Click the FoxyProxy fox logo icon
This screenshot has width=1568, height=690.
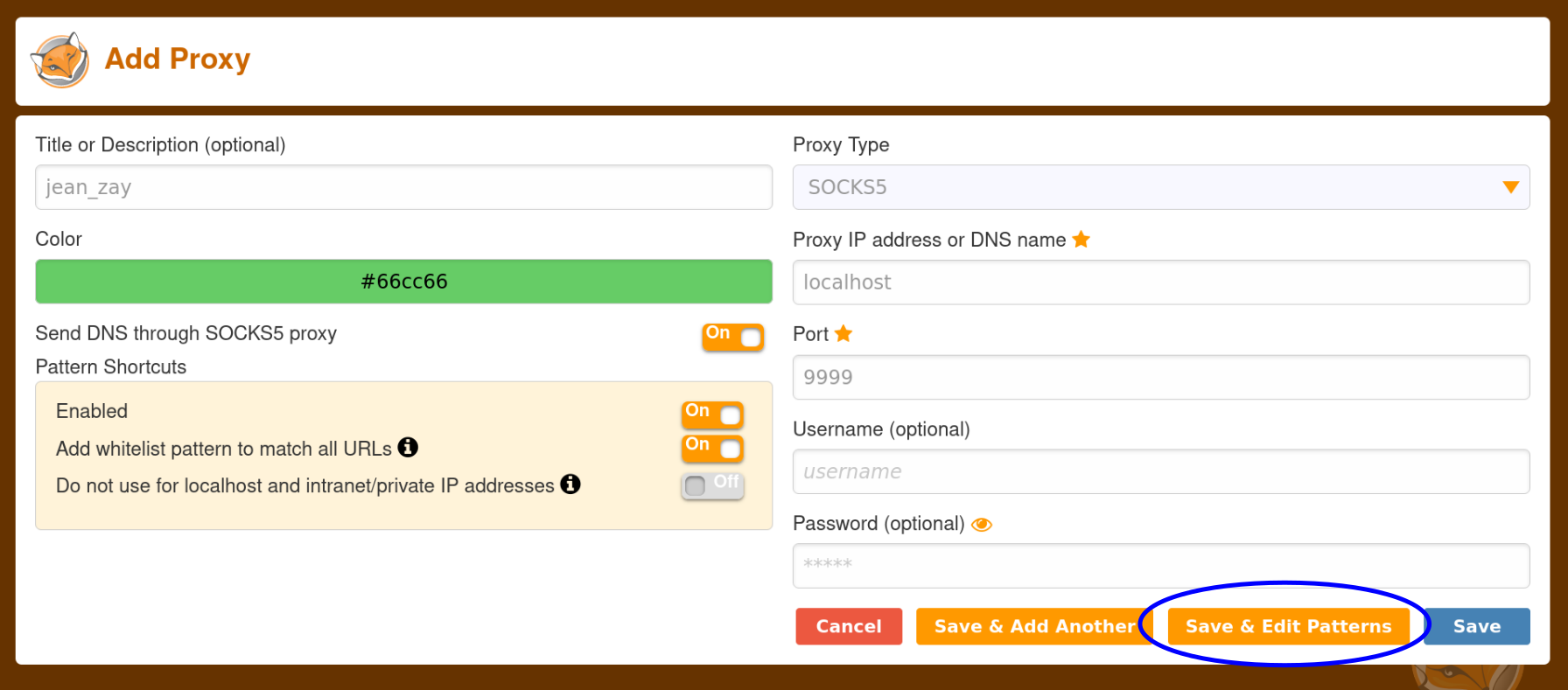(59, 60)
